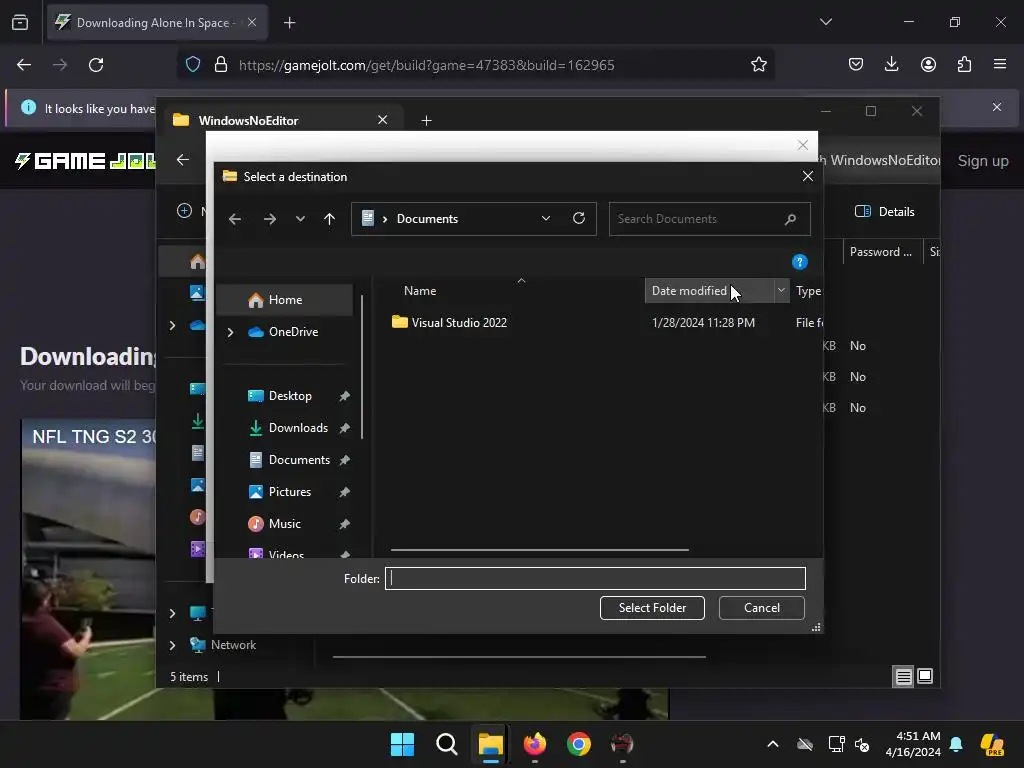
Task: Open the notification bell in system tray
Action: tap(956, 744)
